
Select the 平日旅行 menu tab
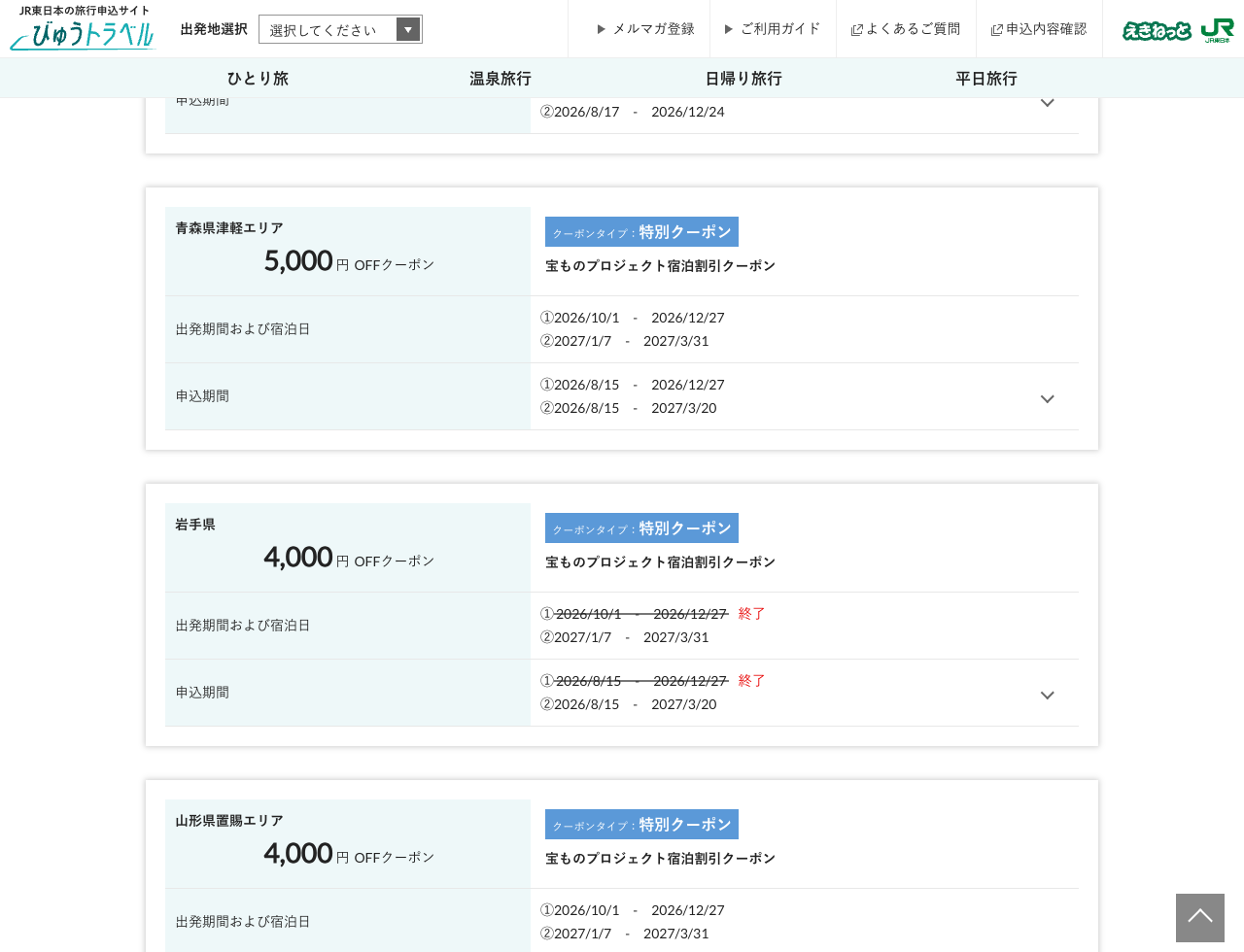[986, 78]
